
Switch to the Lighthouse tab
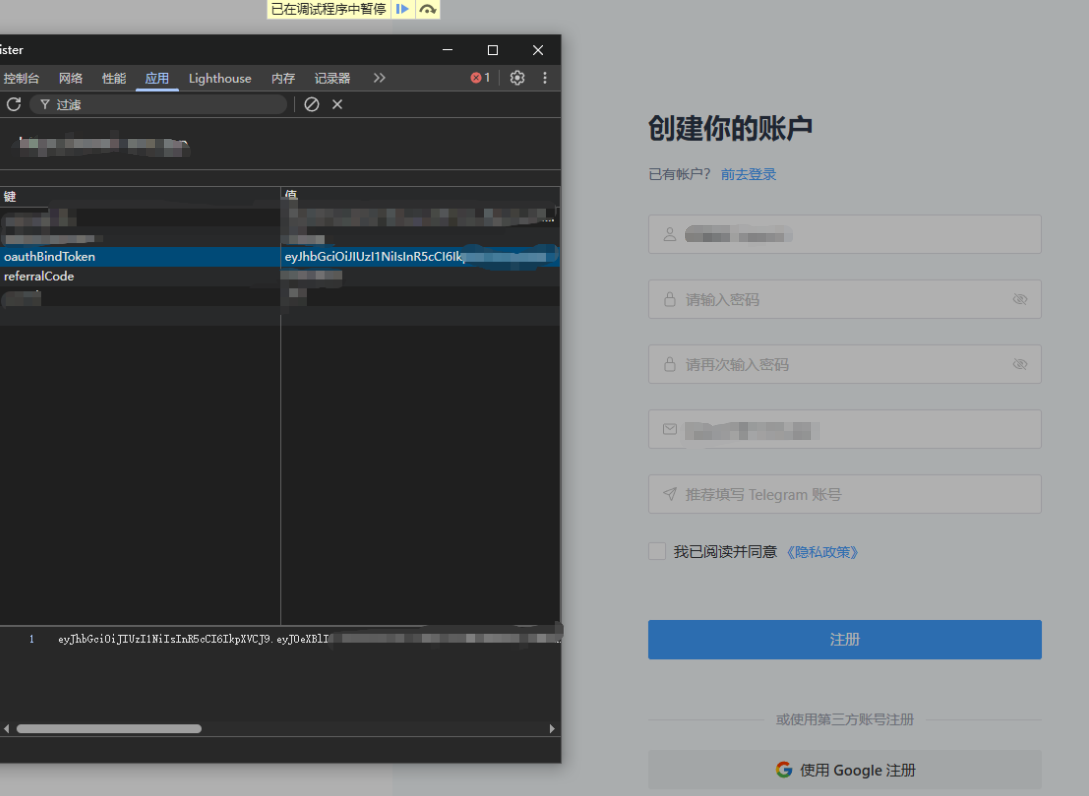pos(220,78)
